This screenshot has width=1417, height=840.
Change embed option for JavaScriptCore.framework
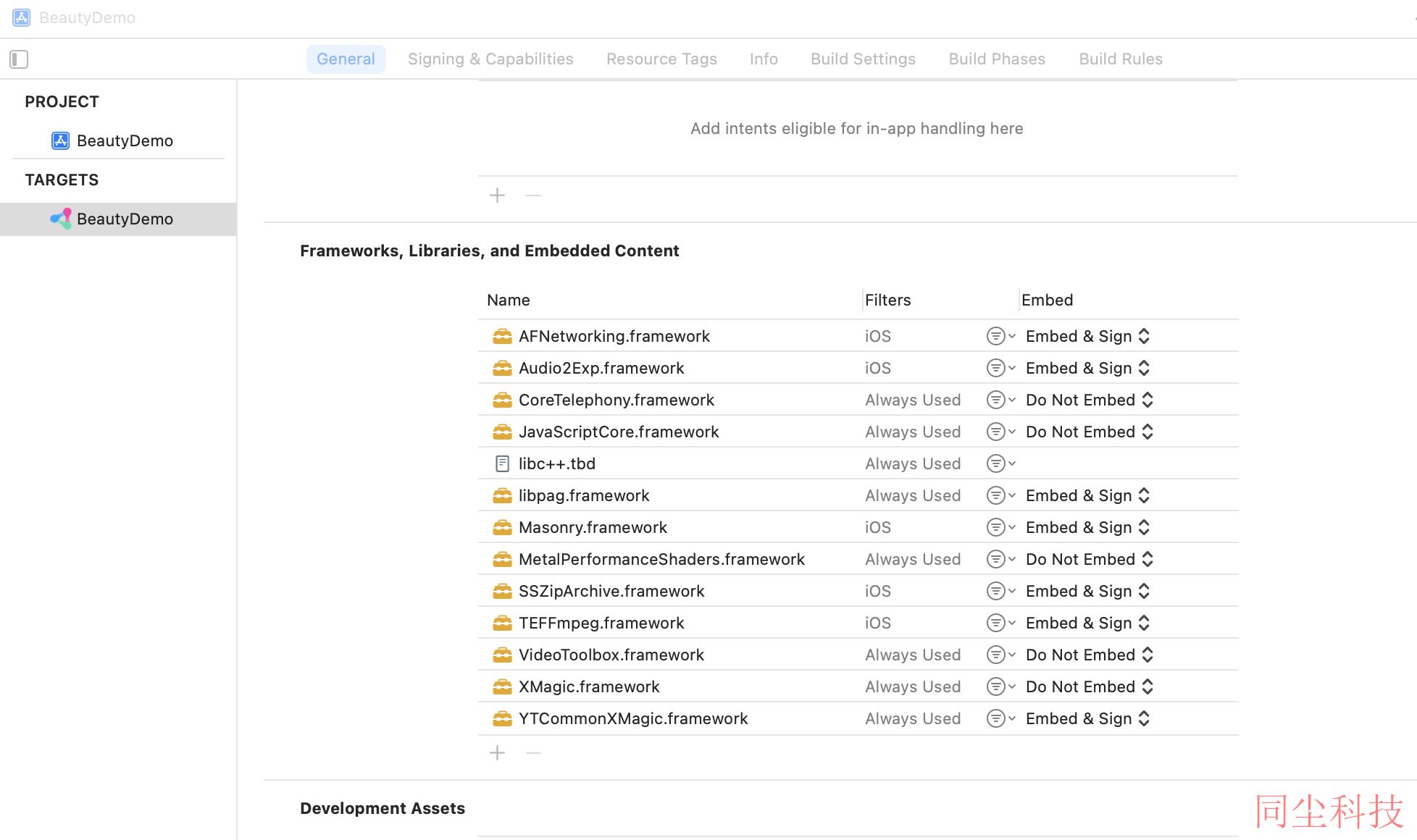[x=1090, y=432]
